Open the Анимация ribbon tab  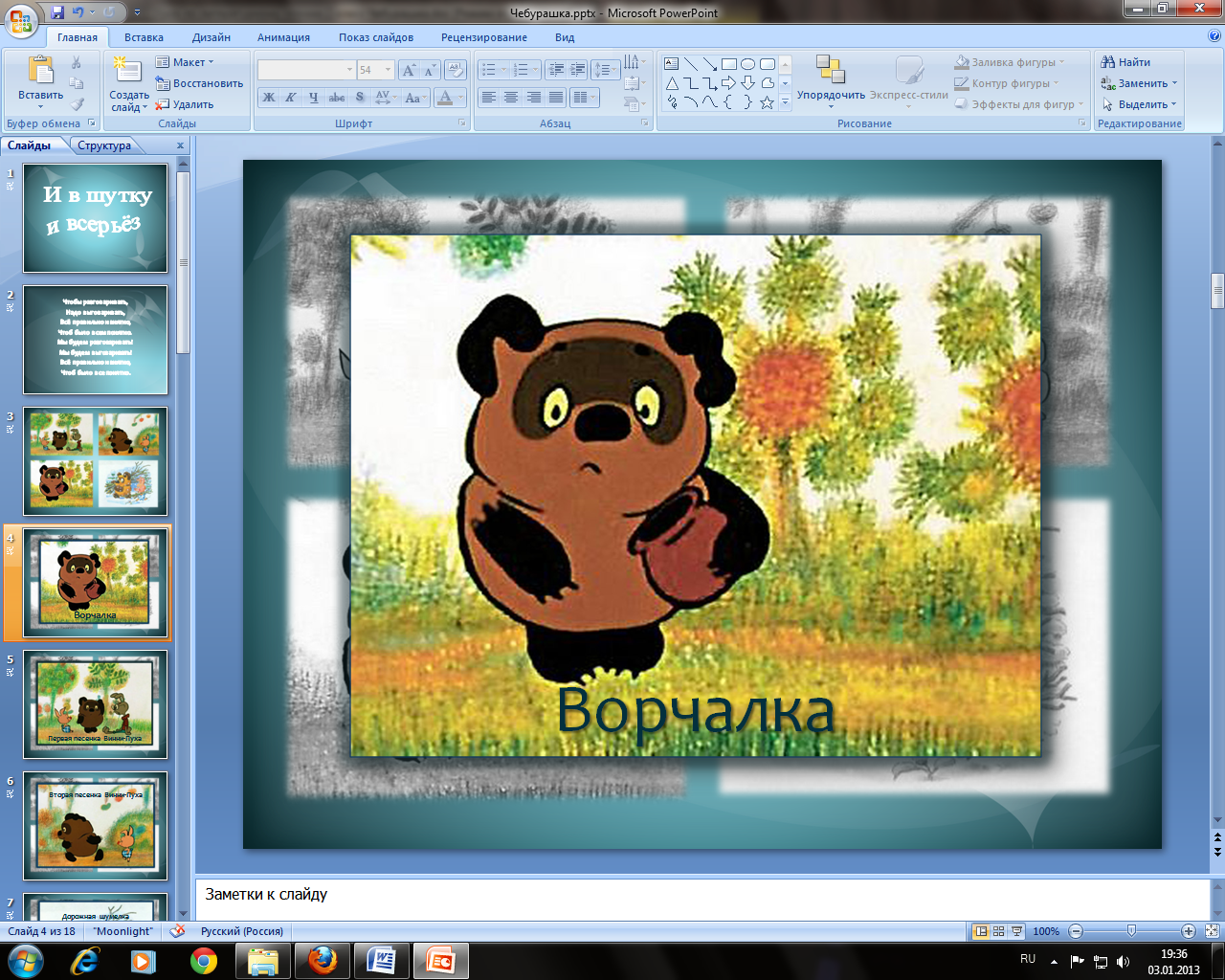point(283,37)
